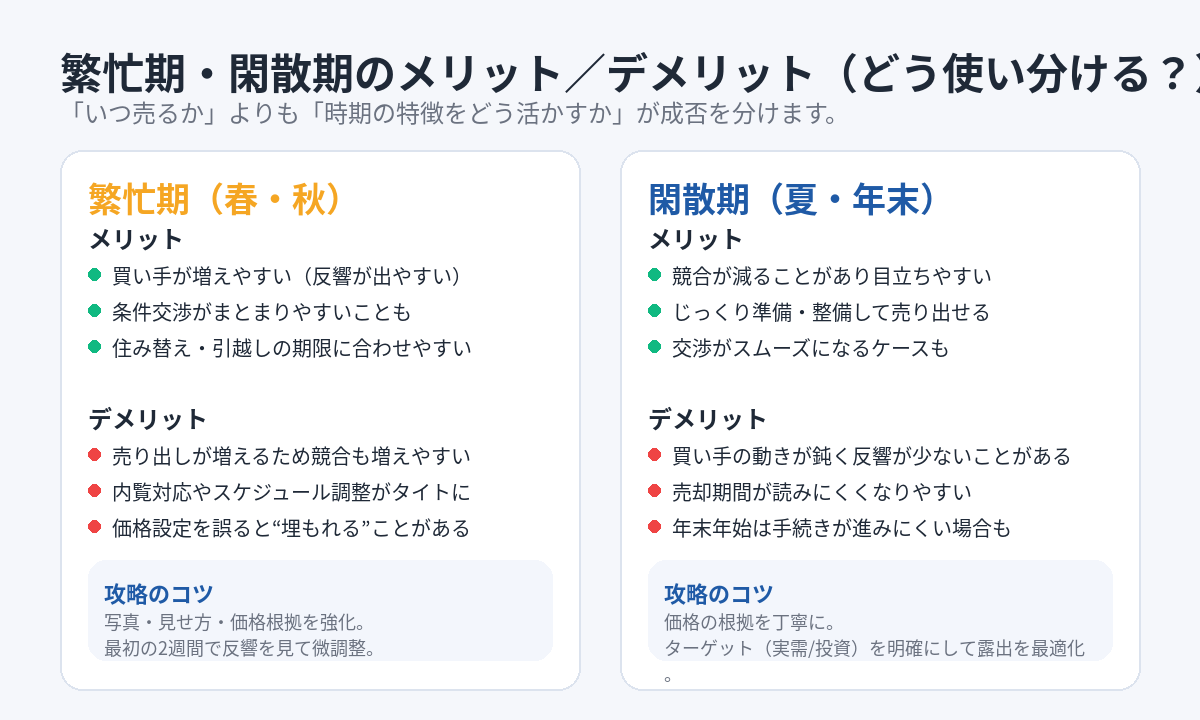Select the red bullet before 年末年始は手続きが進みにくい場合も
The height and width of the screenshot is (720, 1200).
coord(655,527)
